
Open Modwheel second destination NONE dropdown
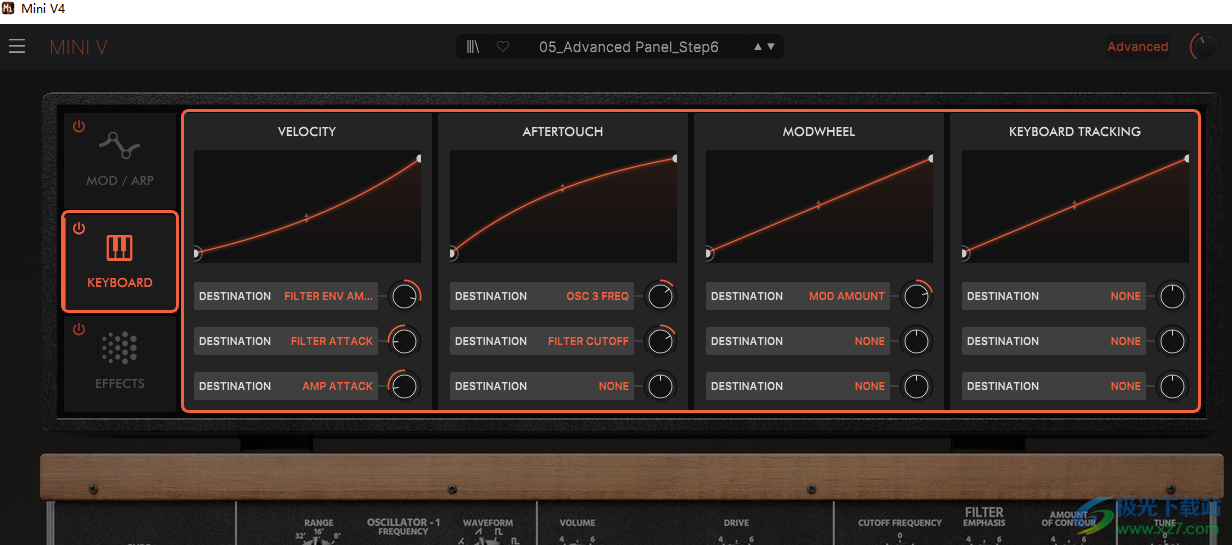coord(798,341)
